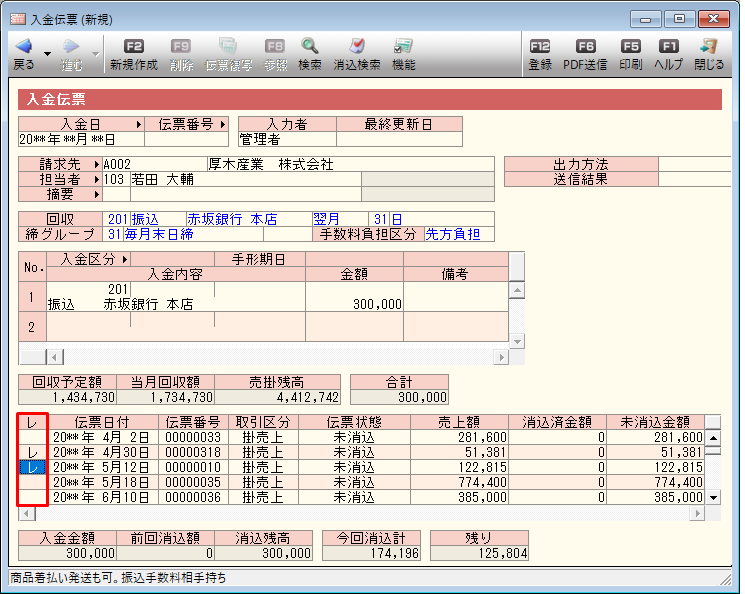745x594 pixels.
Task: Open the dropdown arrow next to 戻る
Action: point(48,54)
